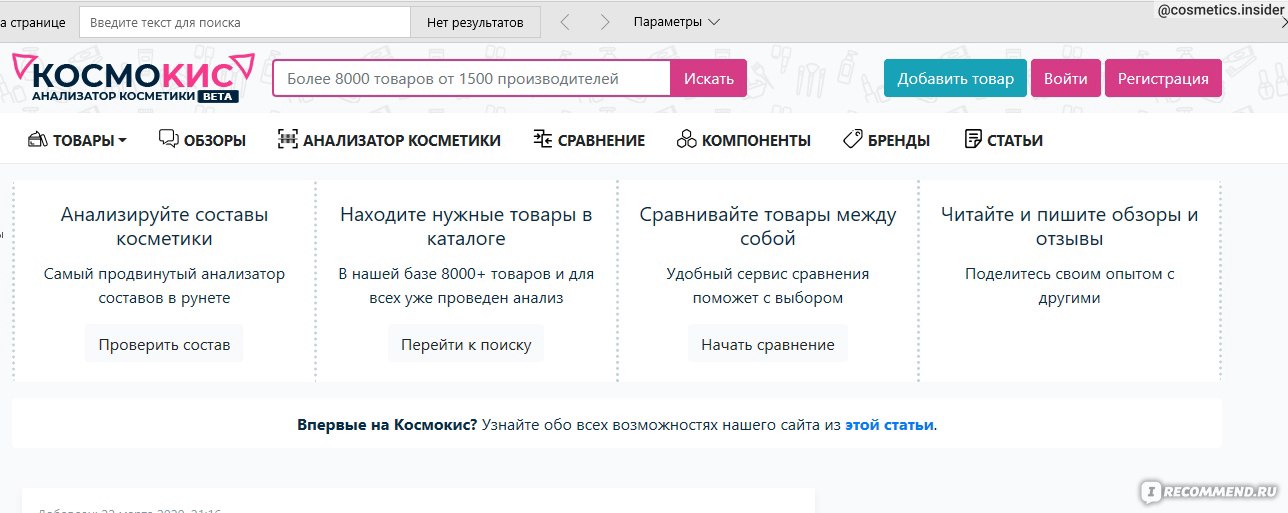The image size is (1288, 513).
Task: Click text Поделитесь своим опытом с другими
Action: point(1070,285)
